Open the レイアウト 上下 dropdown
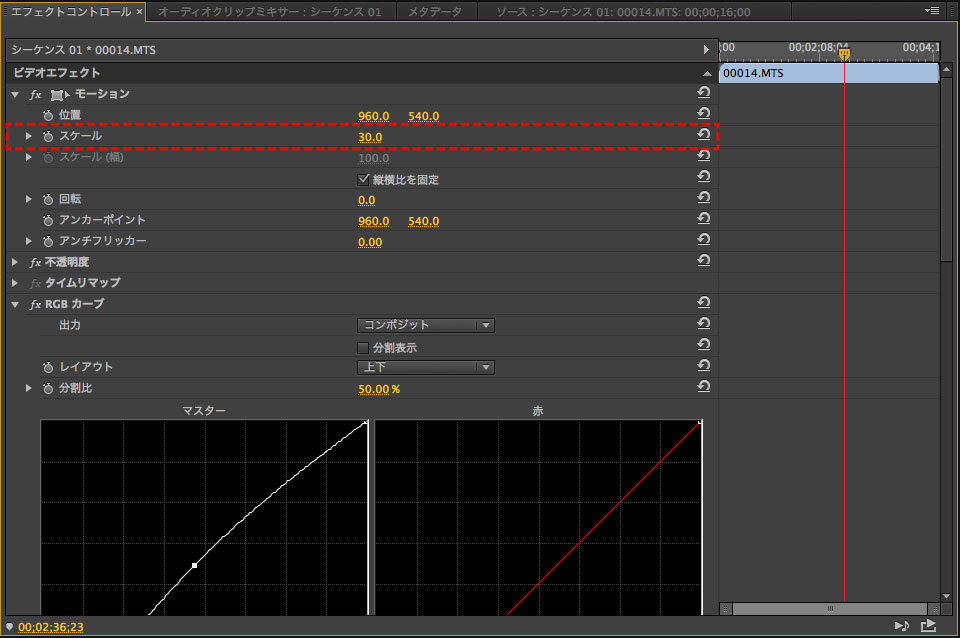Screen dimensions: 960x638 coord(426,367)
